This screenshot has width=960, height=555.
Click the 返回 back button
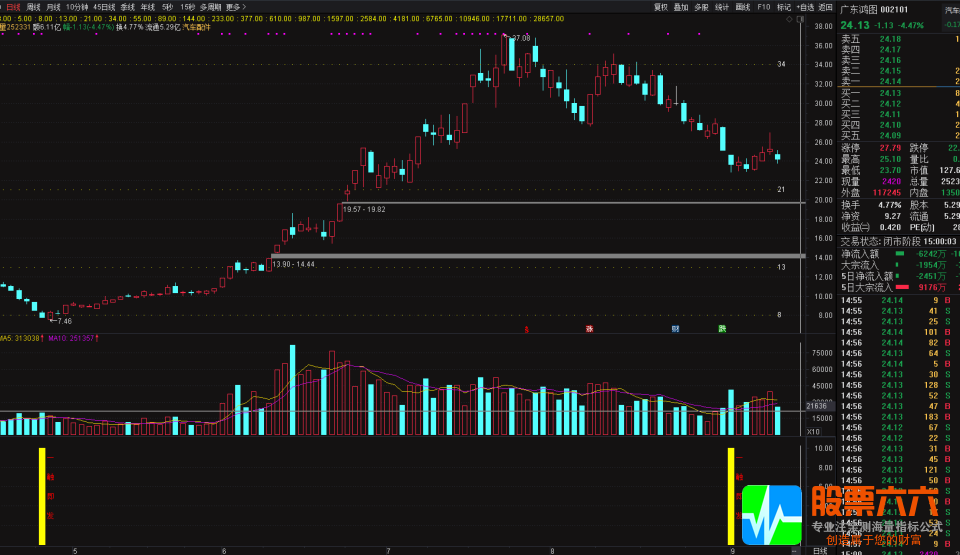click(x=825, y=6)
